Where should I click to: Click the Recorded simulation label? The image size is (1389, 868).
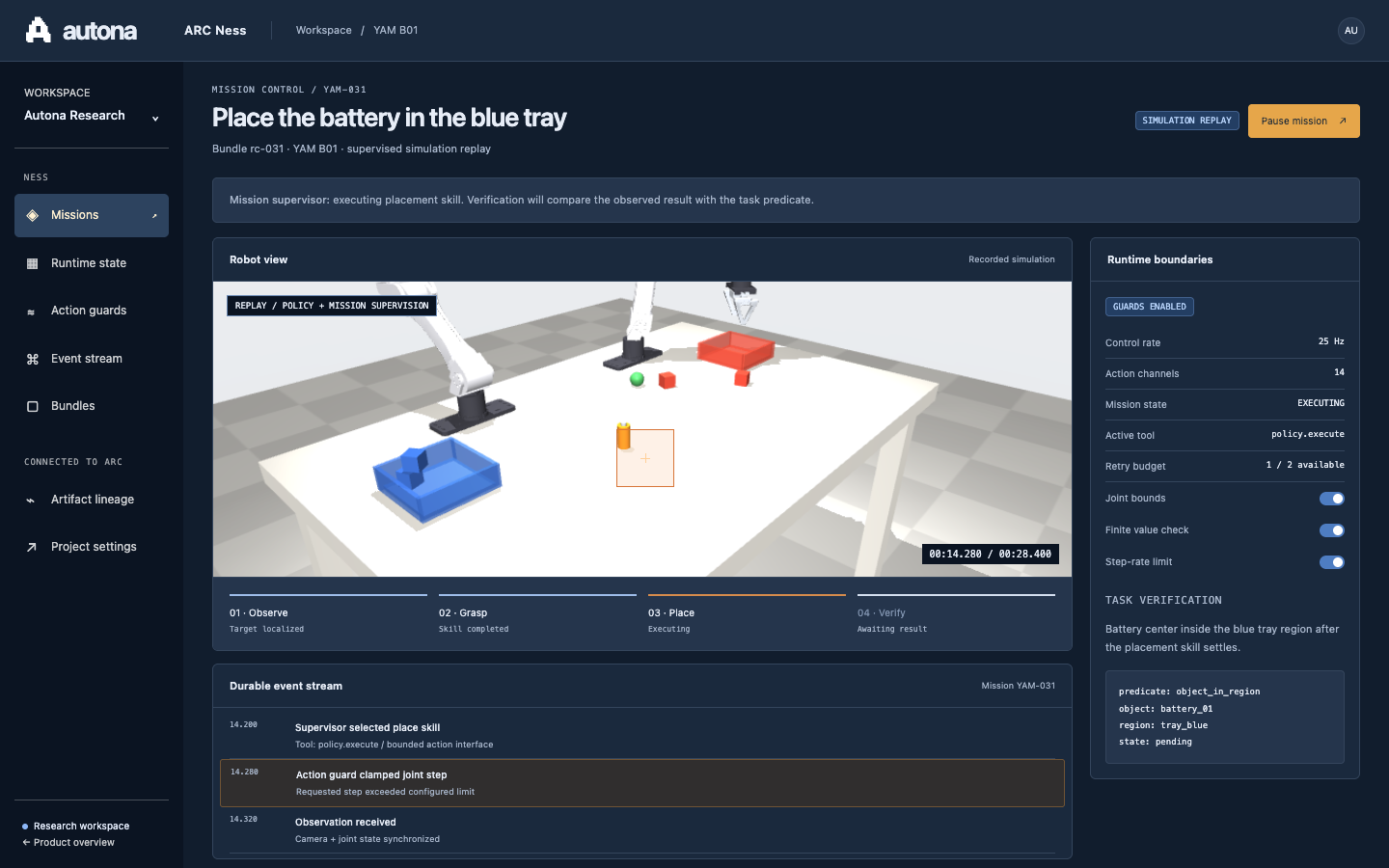1012,259
